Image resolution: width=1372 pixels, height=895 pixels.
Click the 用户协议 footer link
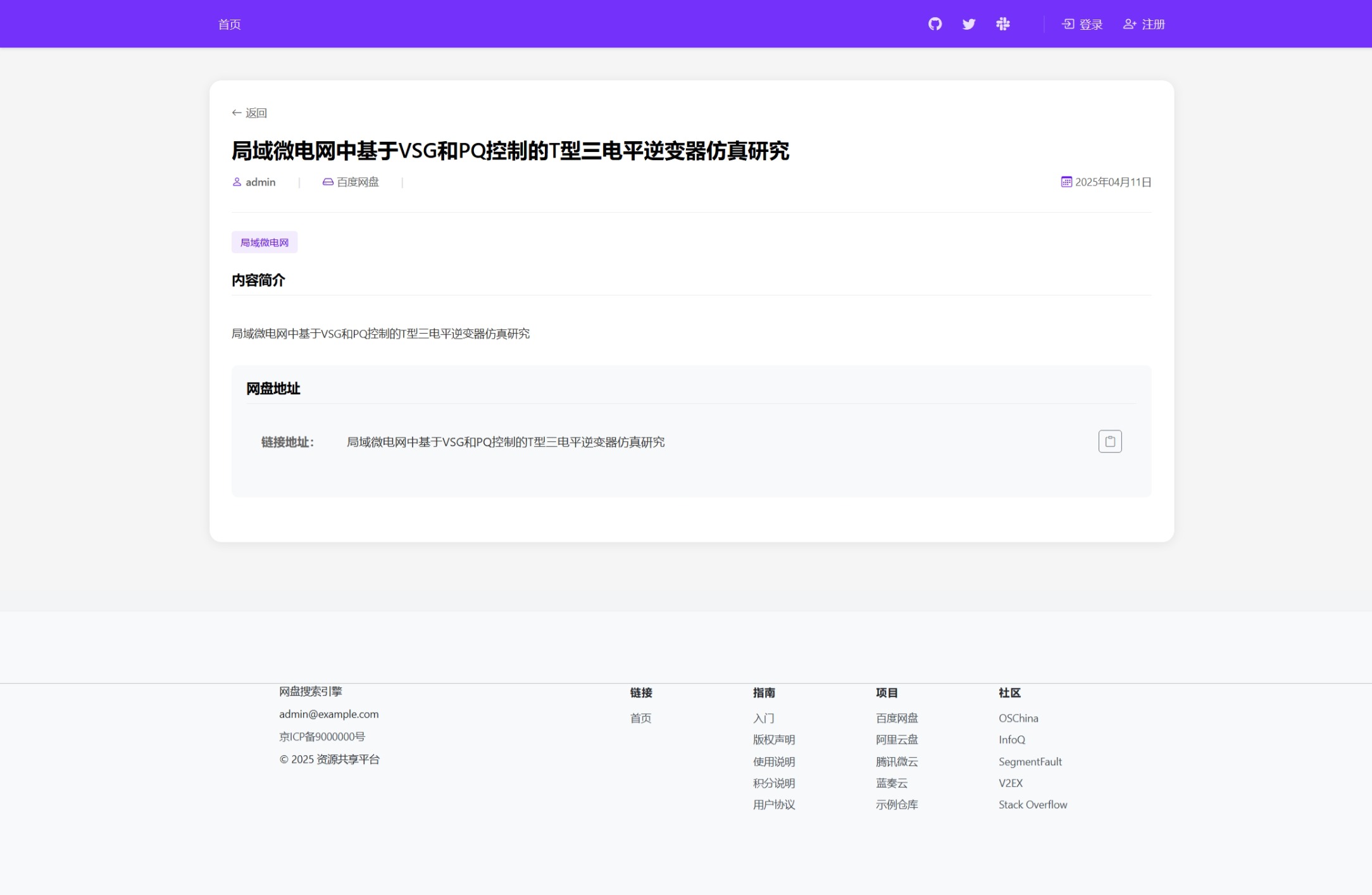774,804
